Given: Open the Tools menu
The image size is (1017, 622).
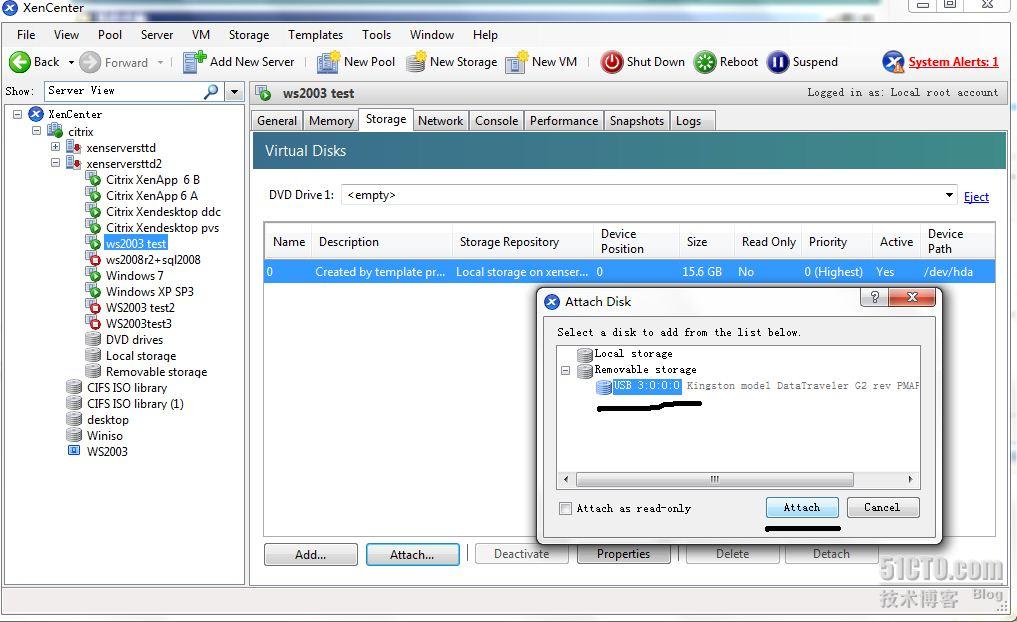Looking at the screenshot, I should tap(376, 35).
